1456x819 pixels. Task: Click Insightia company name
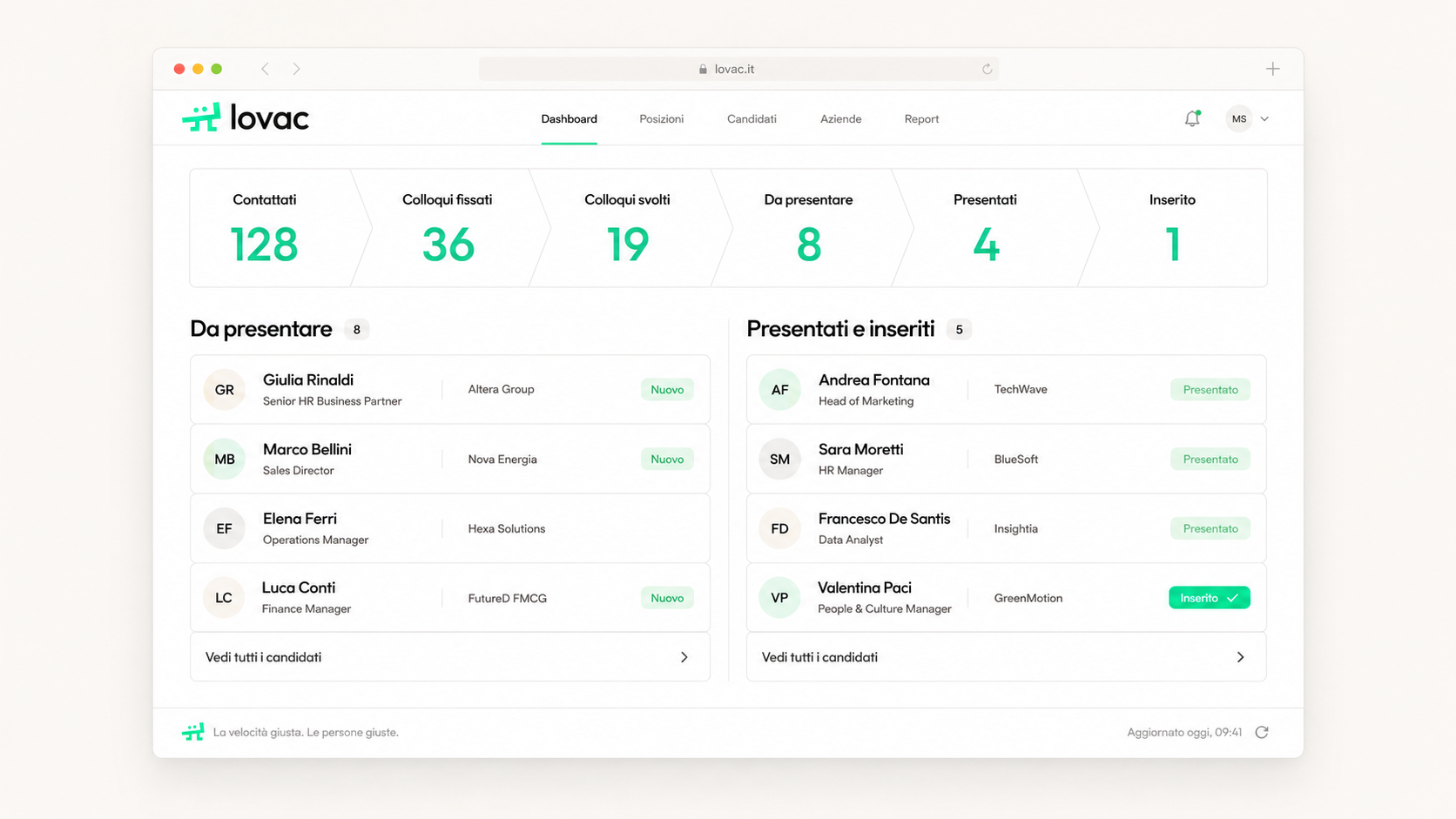1016,528
